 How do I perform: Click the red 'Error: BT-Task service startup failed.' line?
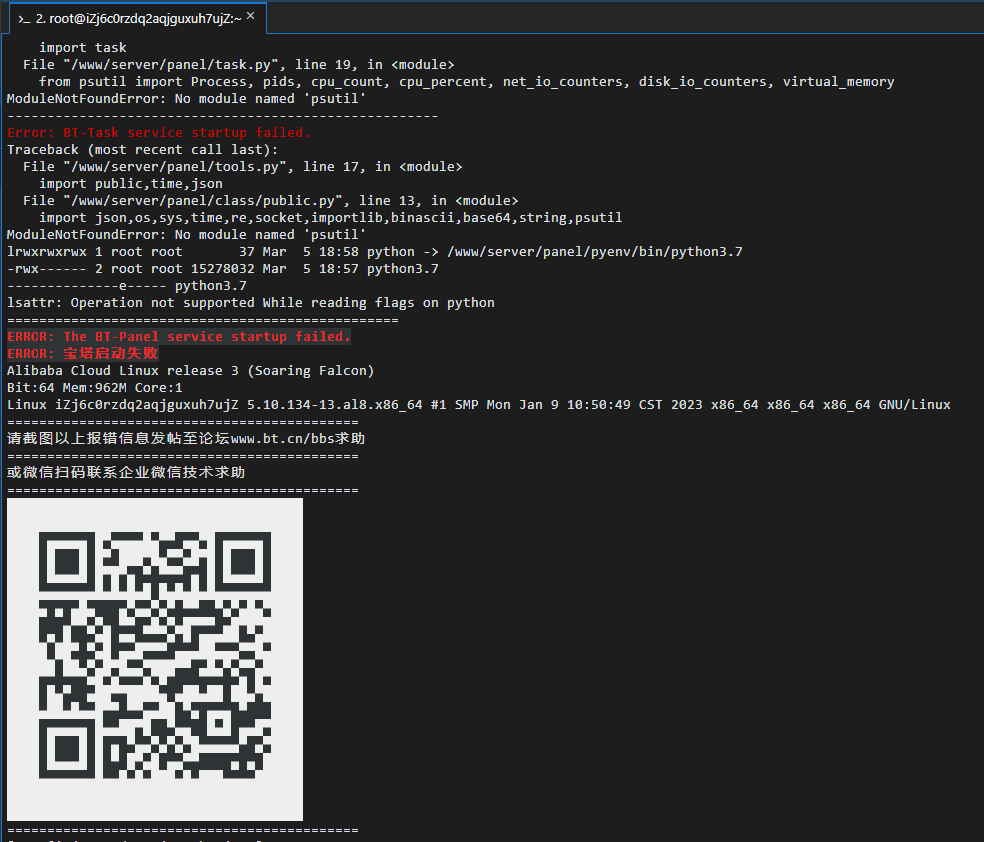[x=159, y=132]
